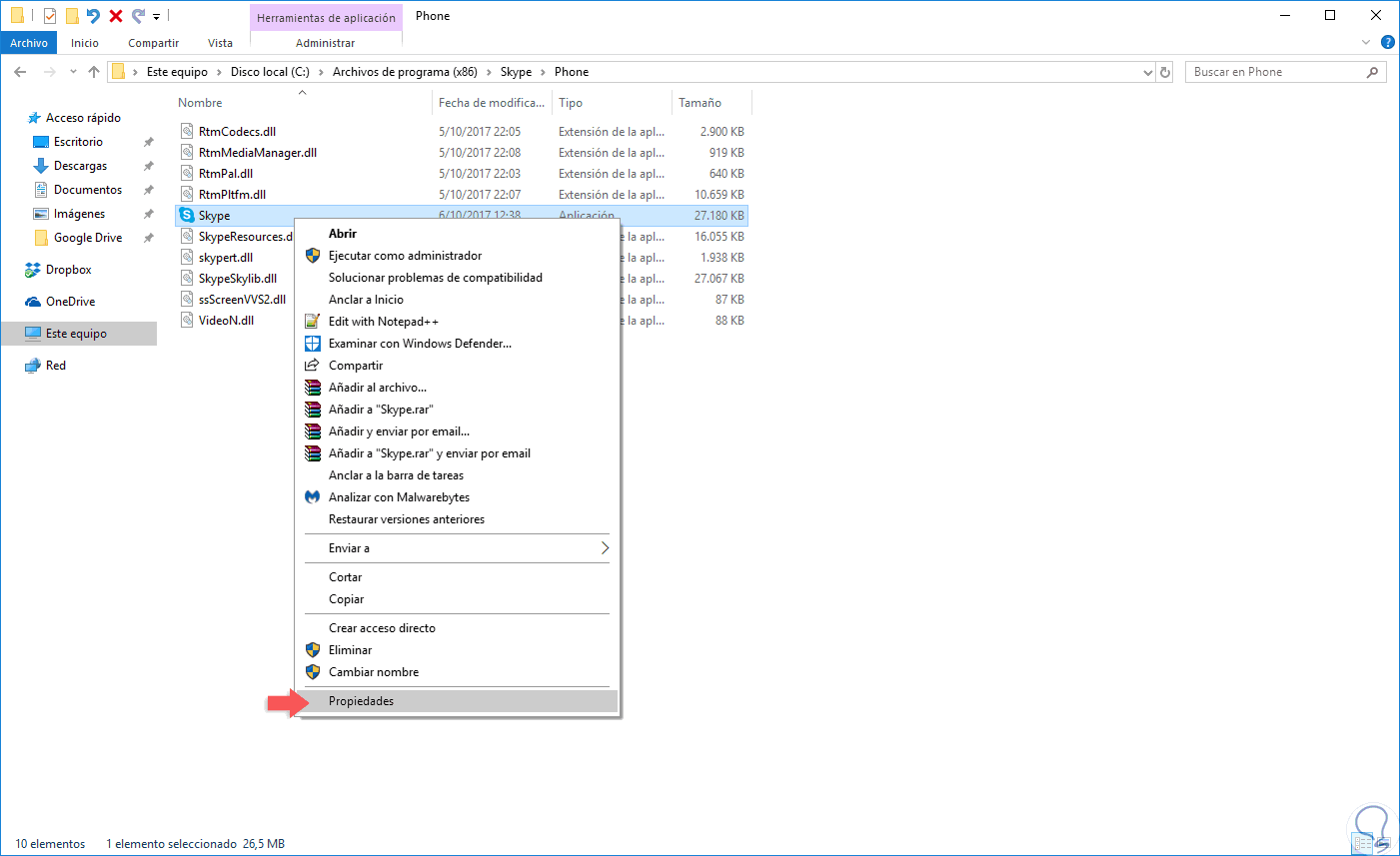This screenshot has width=1400, height=856.
Task: Go up one folder level with up arrow
Action: (x=94, y=72)
